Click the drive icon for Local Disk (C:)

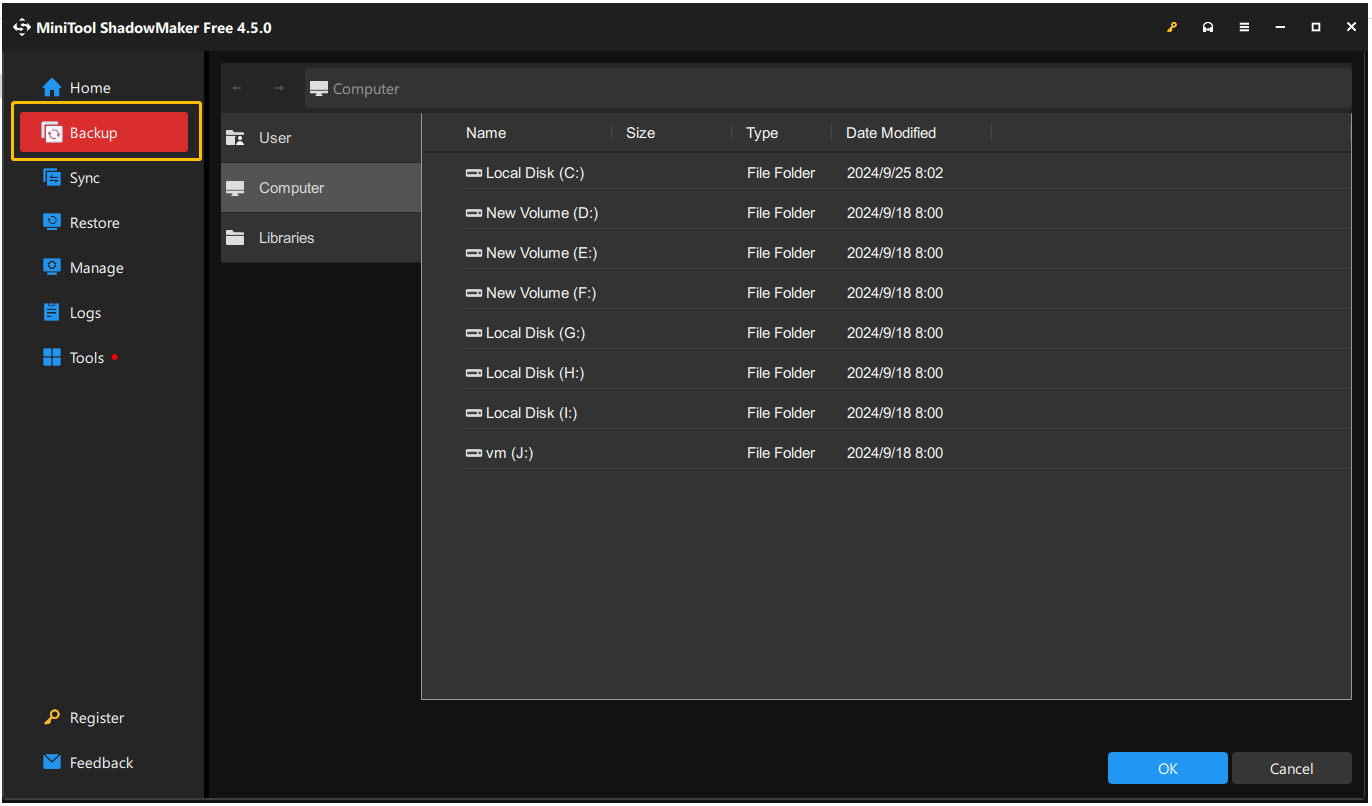474,173
